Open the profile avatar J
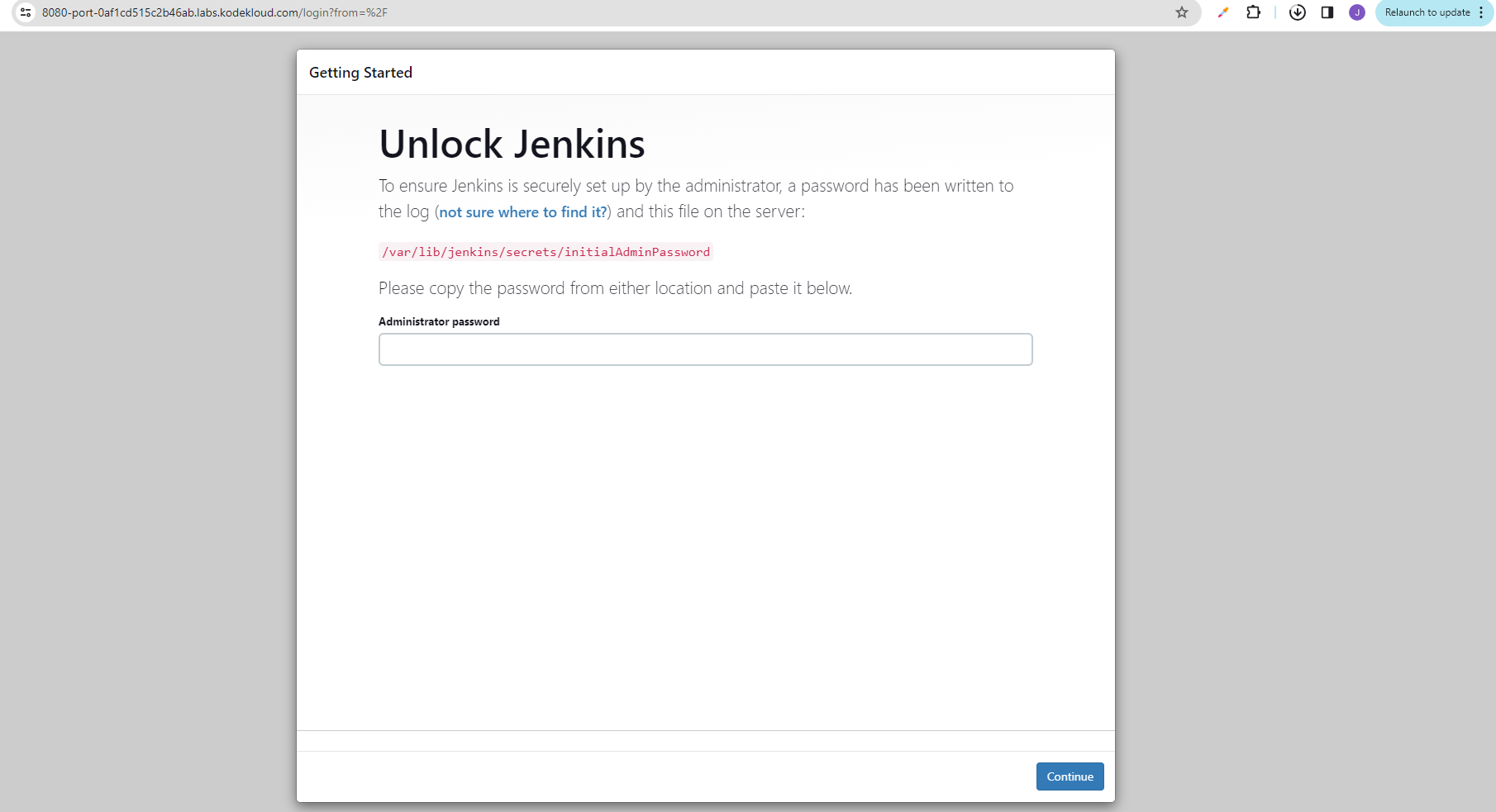Image resolution: width=1496 pixels, height=812 pixels. [1357, 12]
